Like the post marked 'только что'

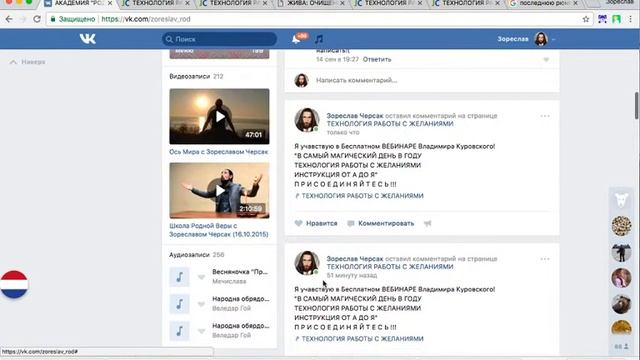tap(298, 223)
